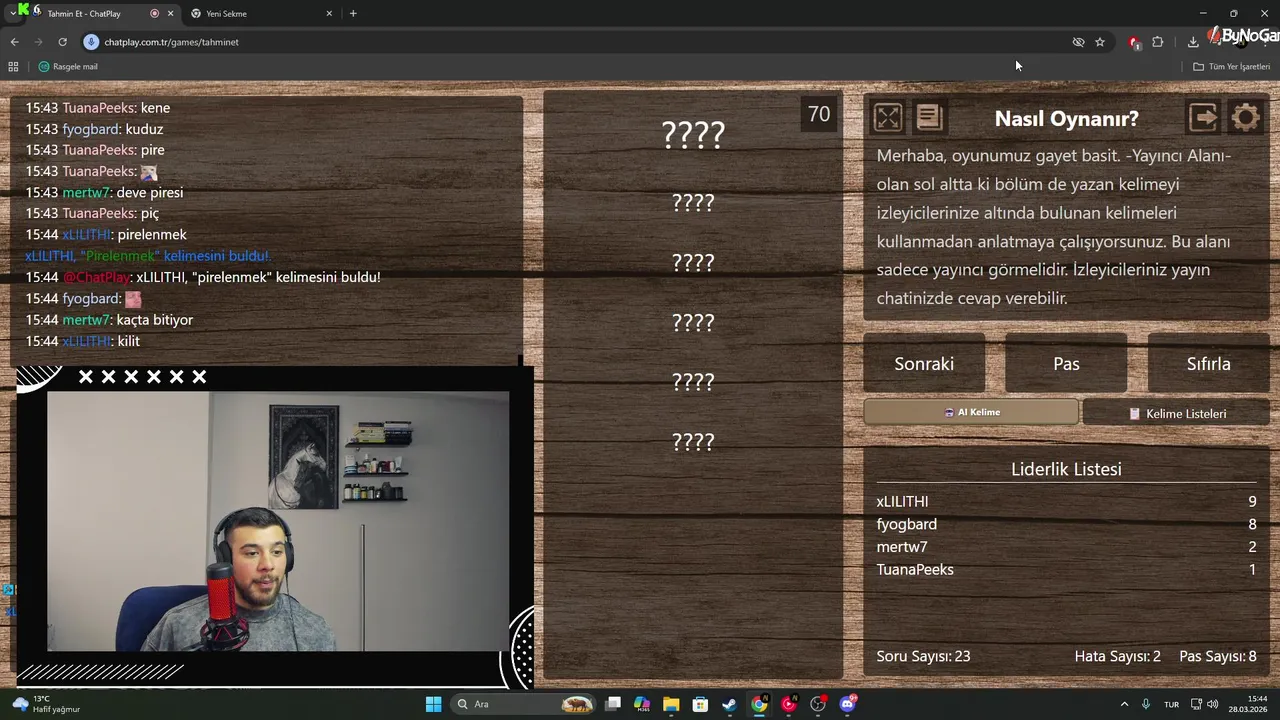
Task: Open Microsoft Store from taskbar
Action: [x=700, y=704]
